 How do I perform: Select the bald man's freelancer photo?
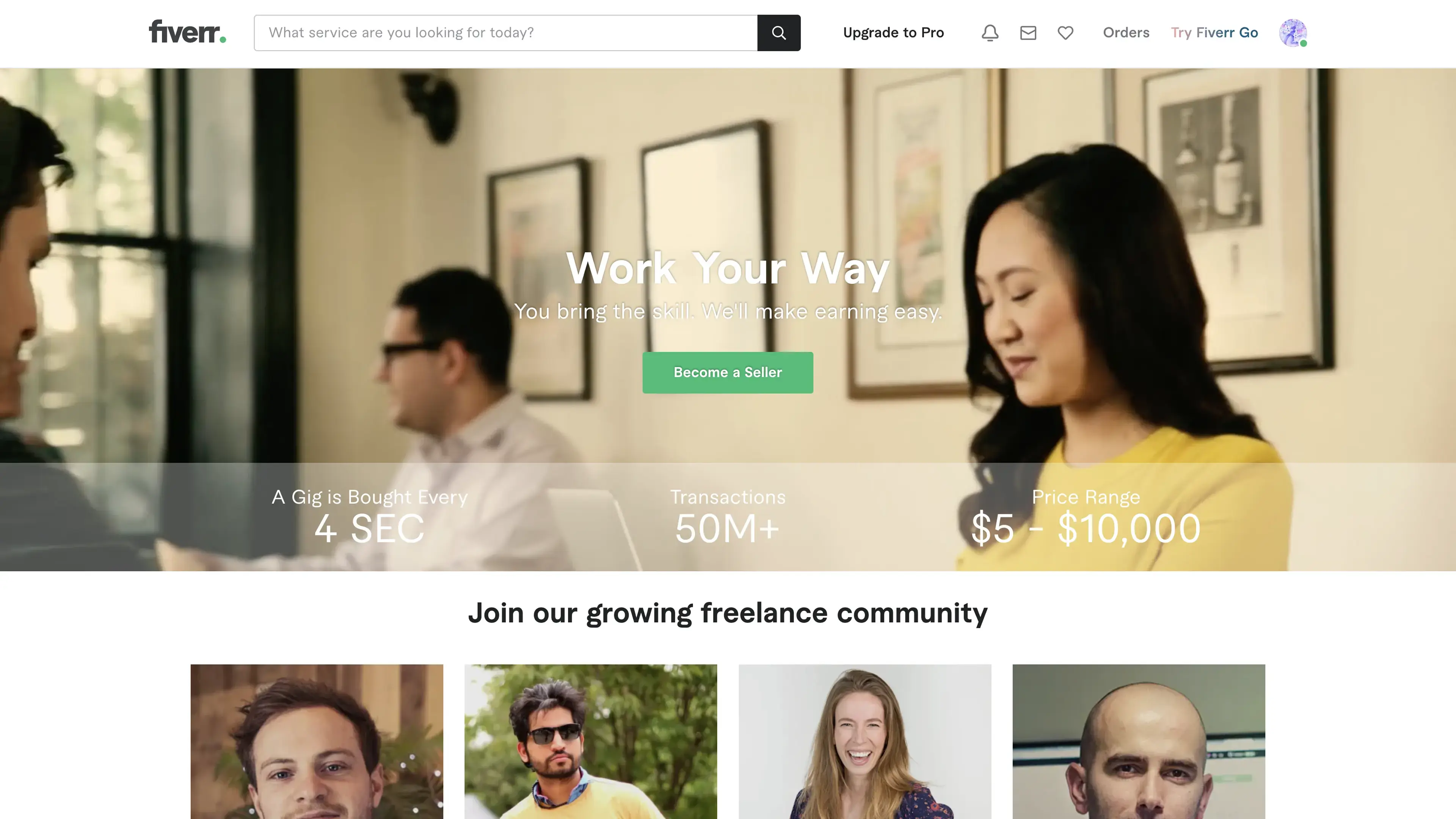tap(1139, 742)
